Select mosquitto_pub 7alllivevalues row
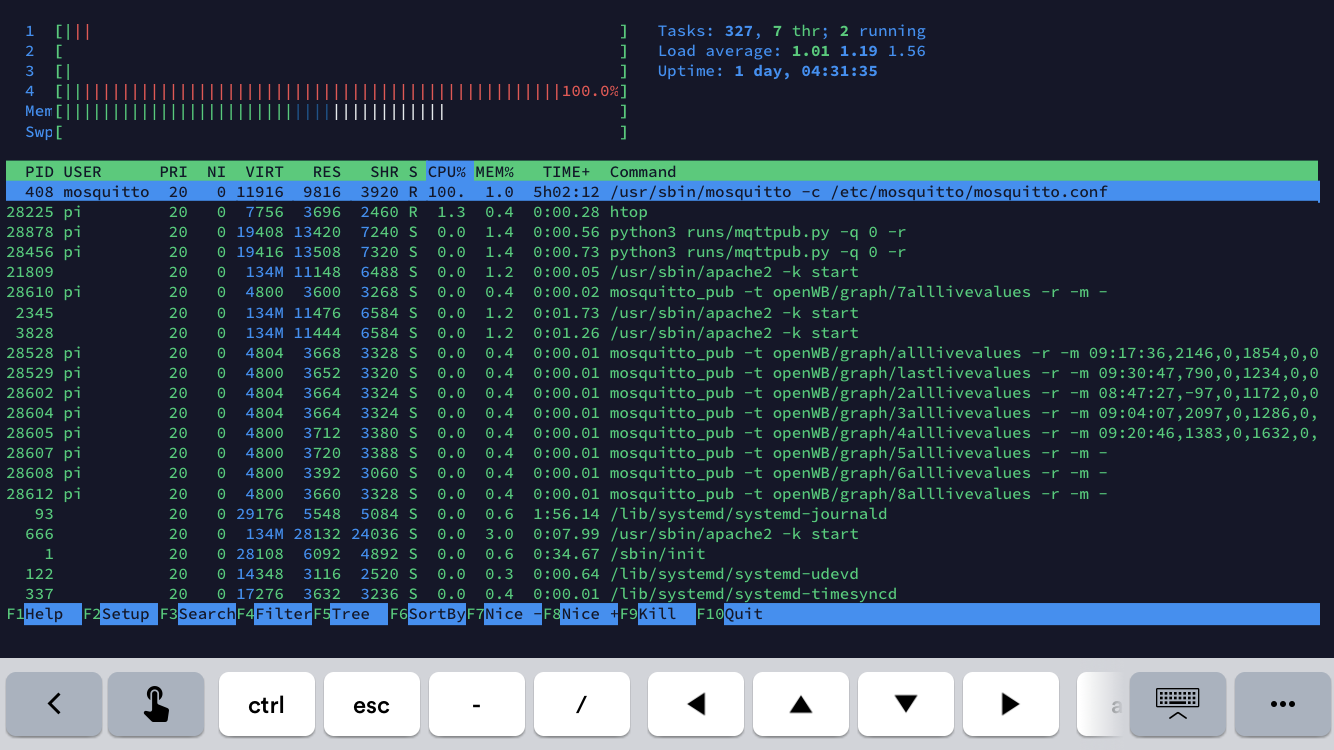 (662, 292)
